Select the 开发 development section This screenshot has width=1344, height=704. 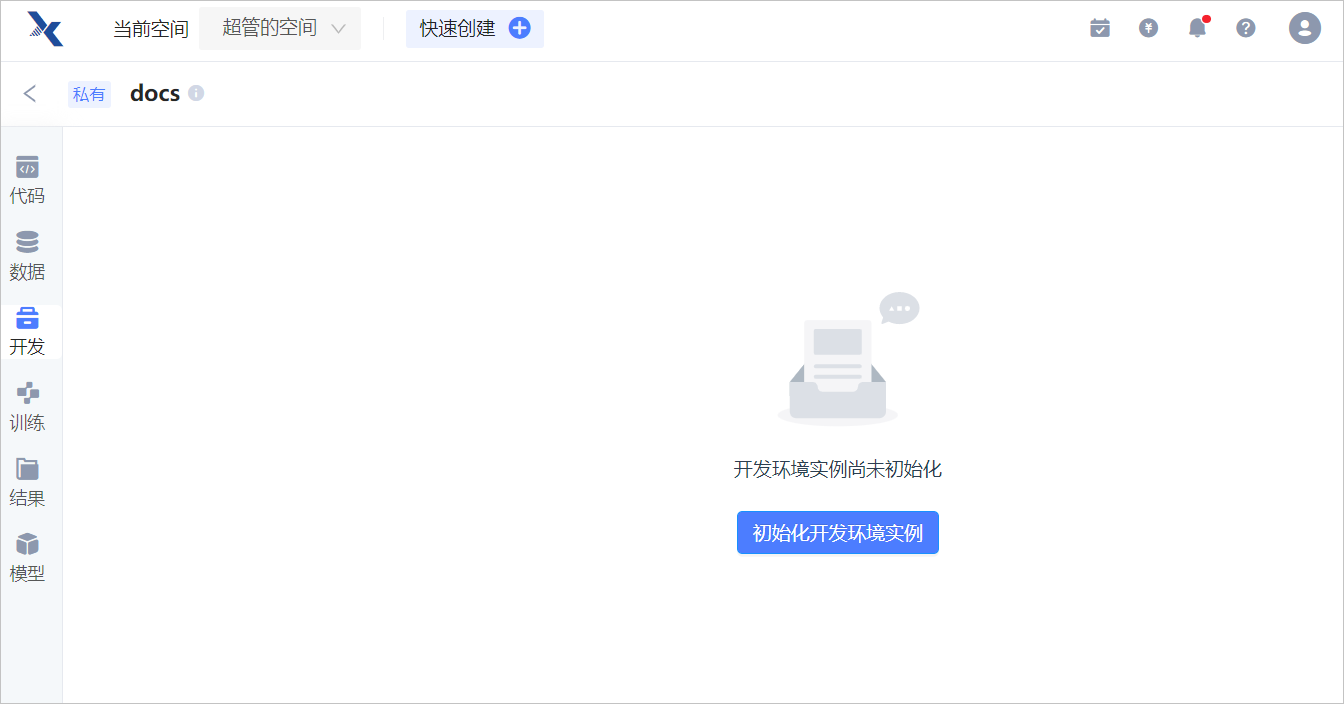click(28, 332)
